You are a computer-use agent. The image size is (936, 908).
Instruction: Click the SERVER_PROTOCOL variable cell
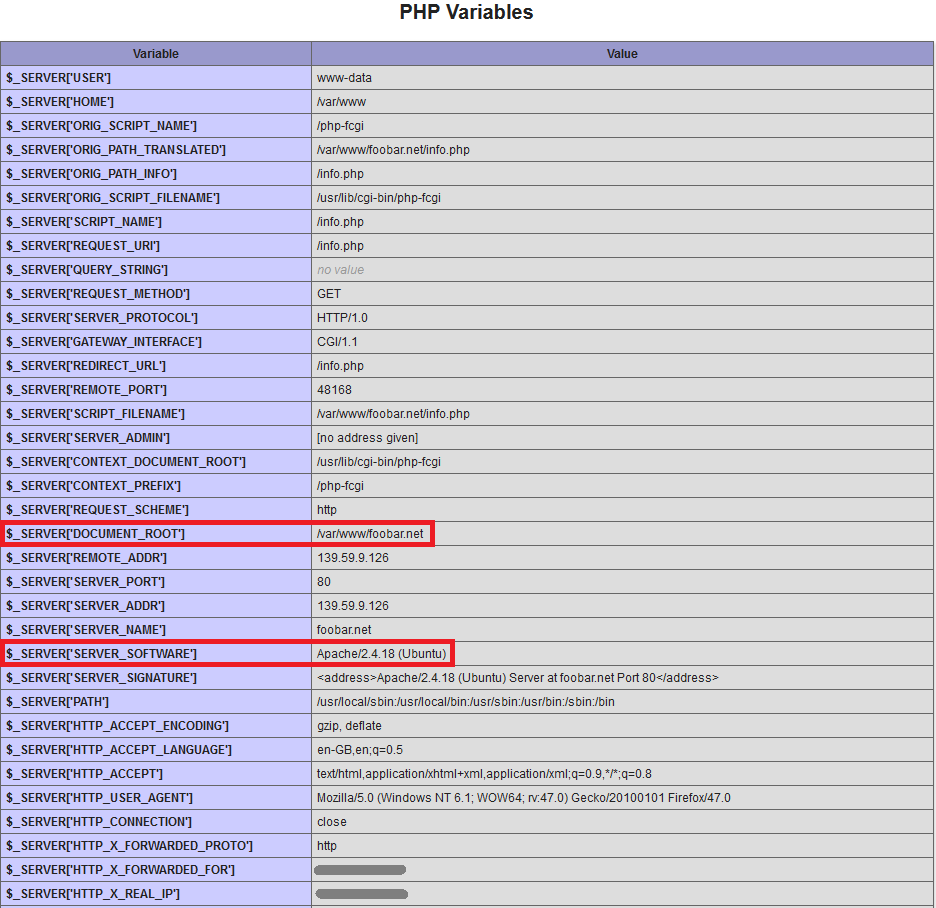click(156, 318)
